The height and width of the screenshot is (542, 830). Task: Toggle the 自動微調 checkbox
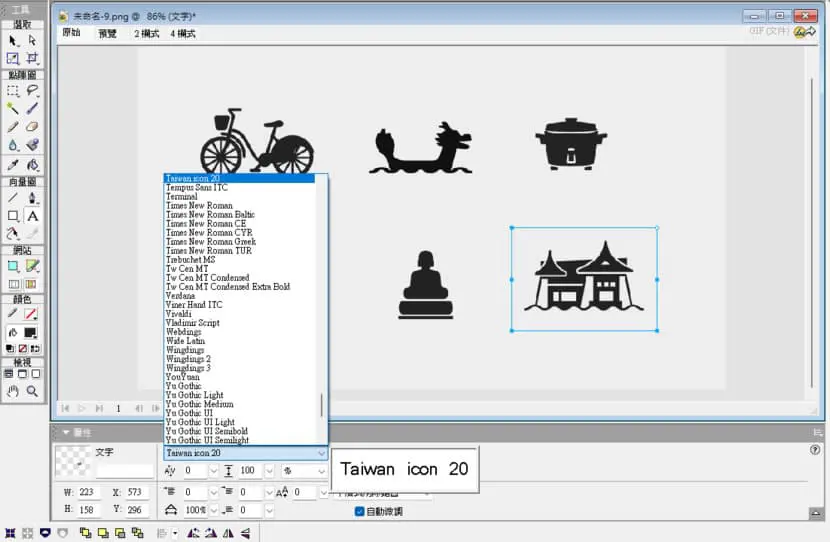[x=359, y=511]
